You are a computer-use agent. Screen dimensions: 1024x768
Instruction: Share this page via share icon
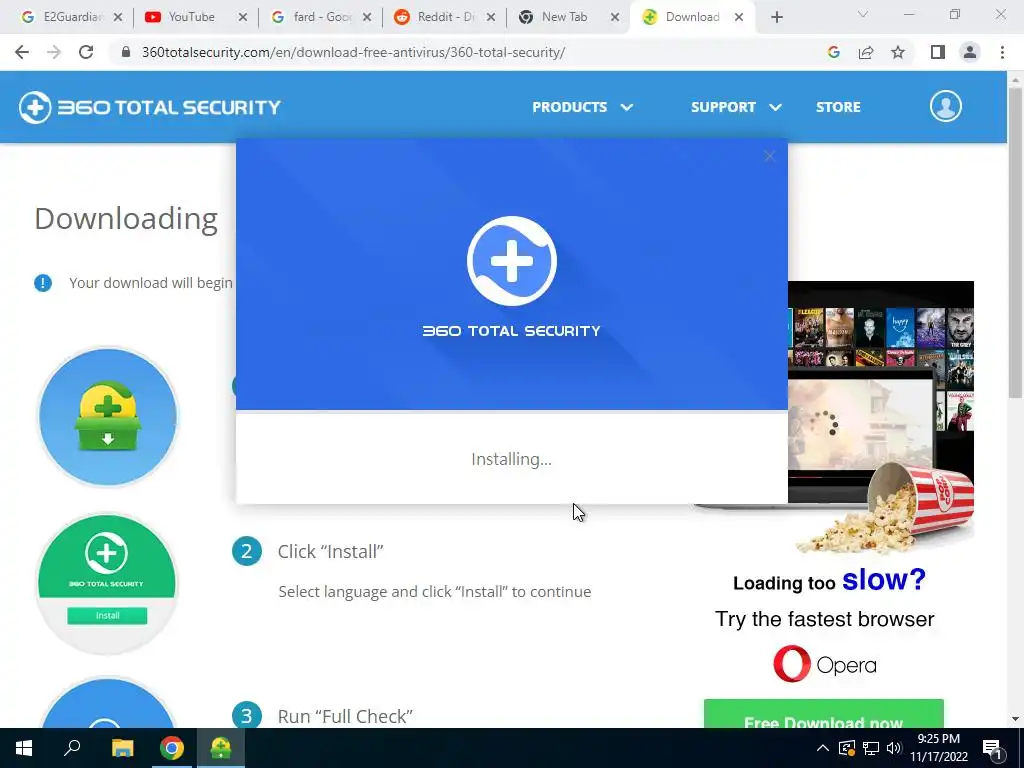(866, 52)
